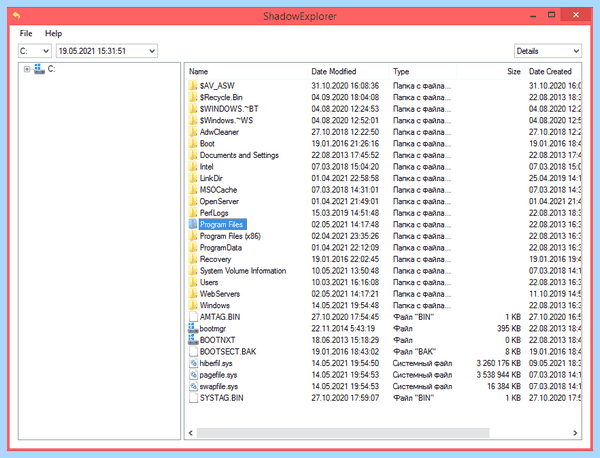The image size is (600, 458).
Task: Click the Intel folder icon
Action: [193, 166]
